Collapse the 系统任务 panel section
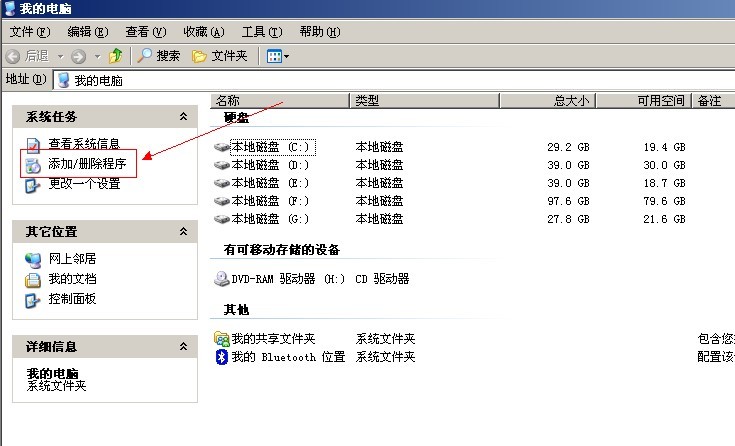Image resolution: width=735 pixels, height=446 pixels. click(x=182, y=117)
